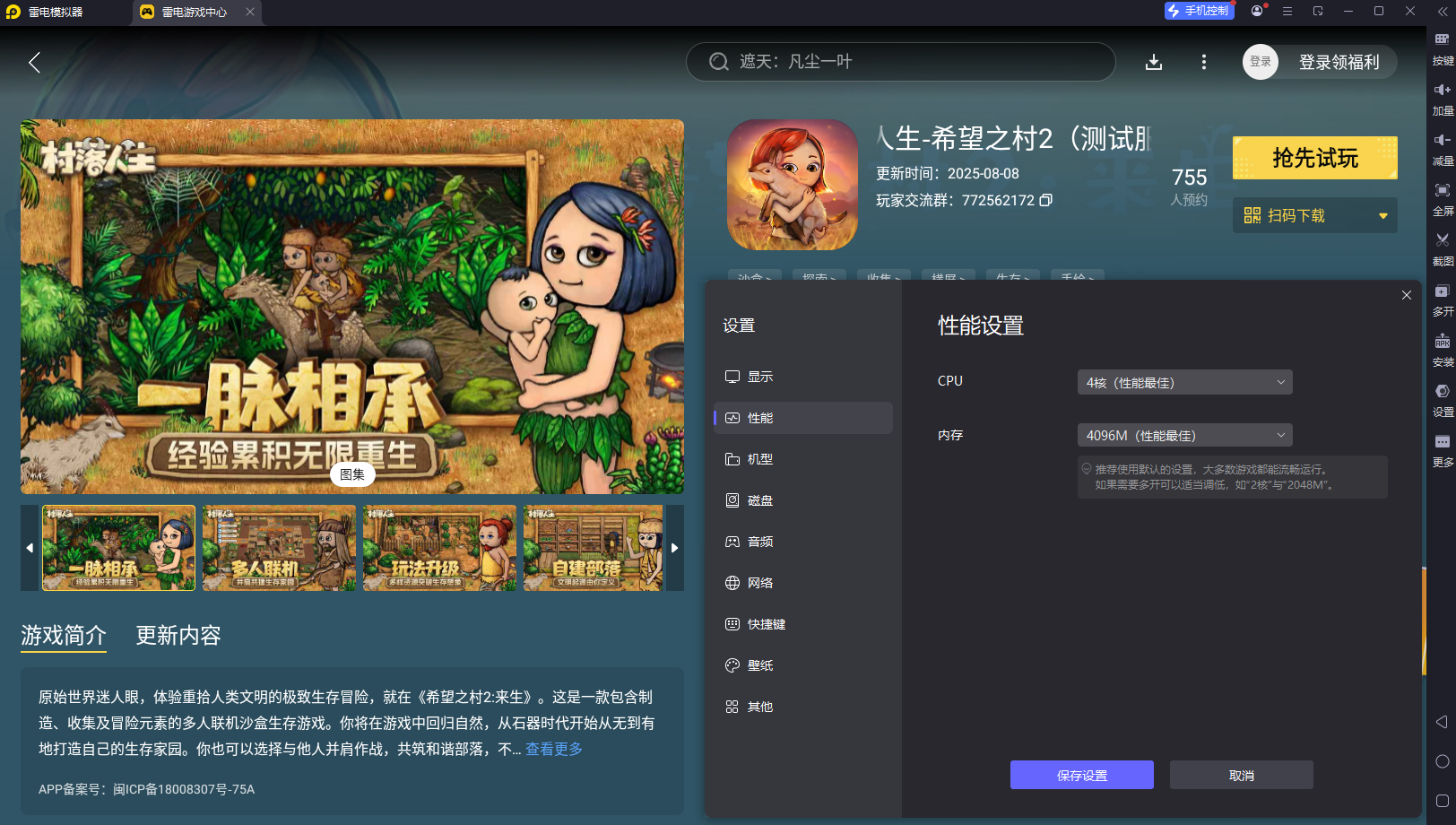
Task: Expand the 扫码下载 dropdown arrow
Action: coord(1382,216)
